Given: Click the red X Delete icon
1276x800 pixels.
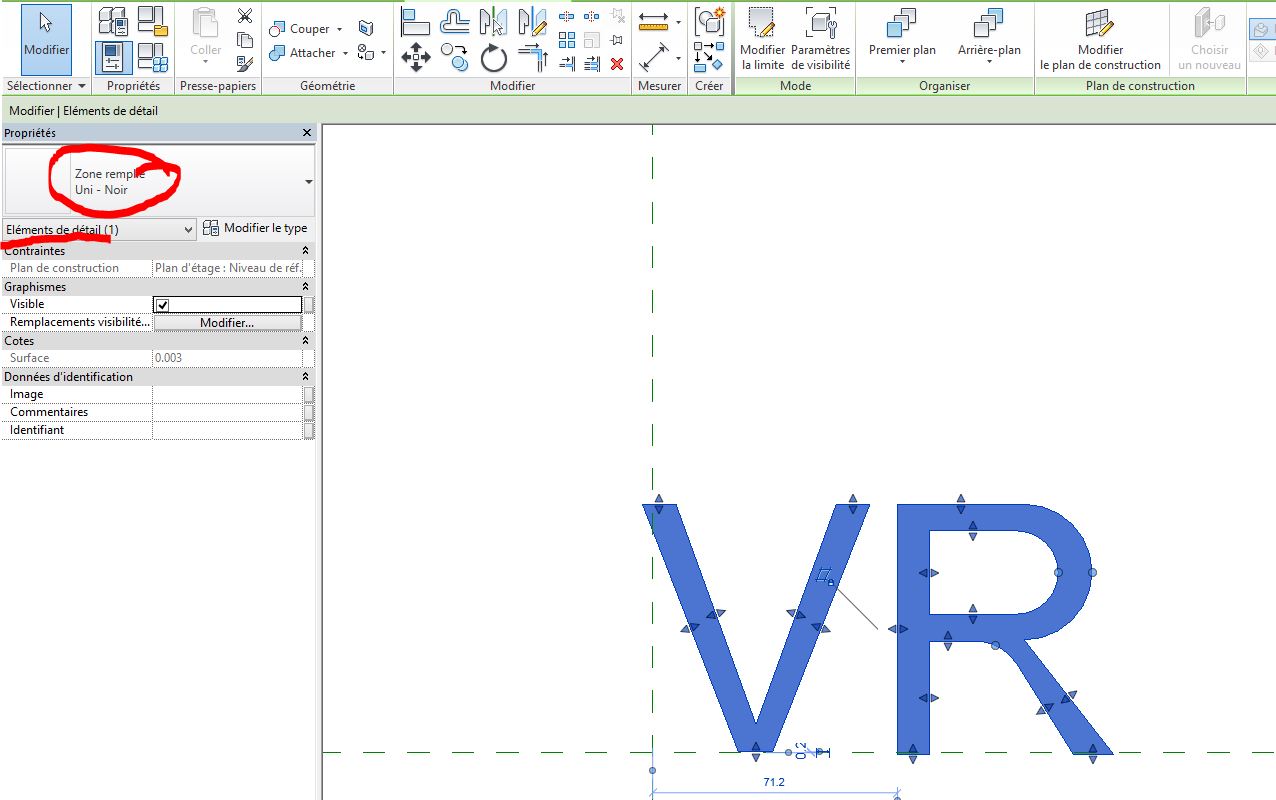Looking at the screenshot, I should click(x=617, y=64).
